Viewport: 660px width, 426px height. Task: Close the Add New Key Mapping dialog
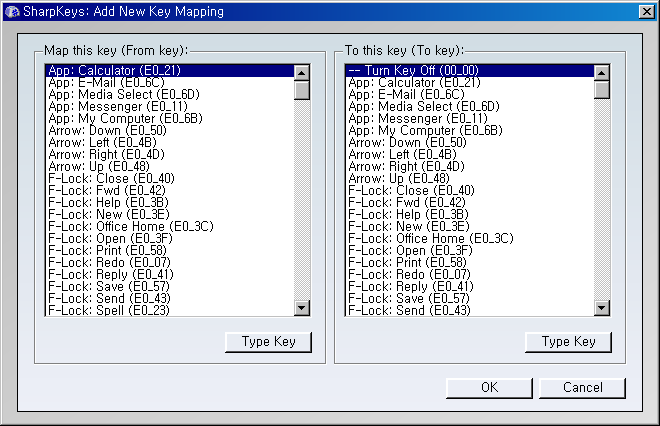[646, 12]
